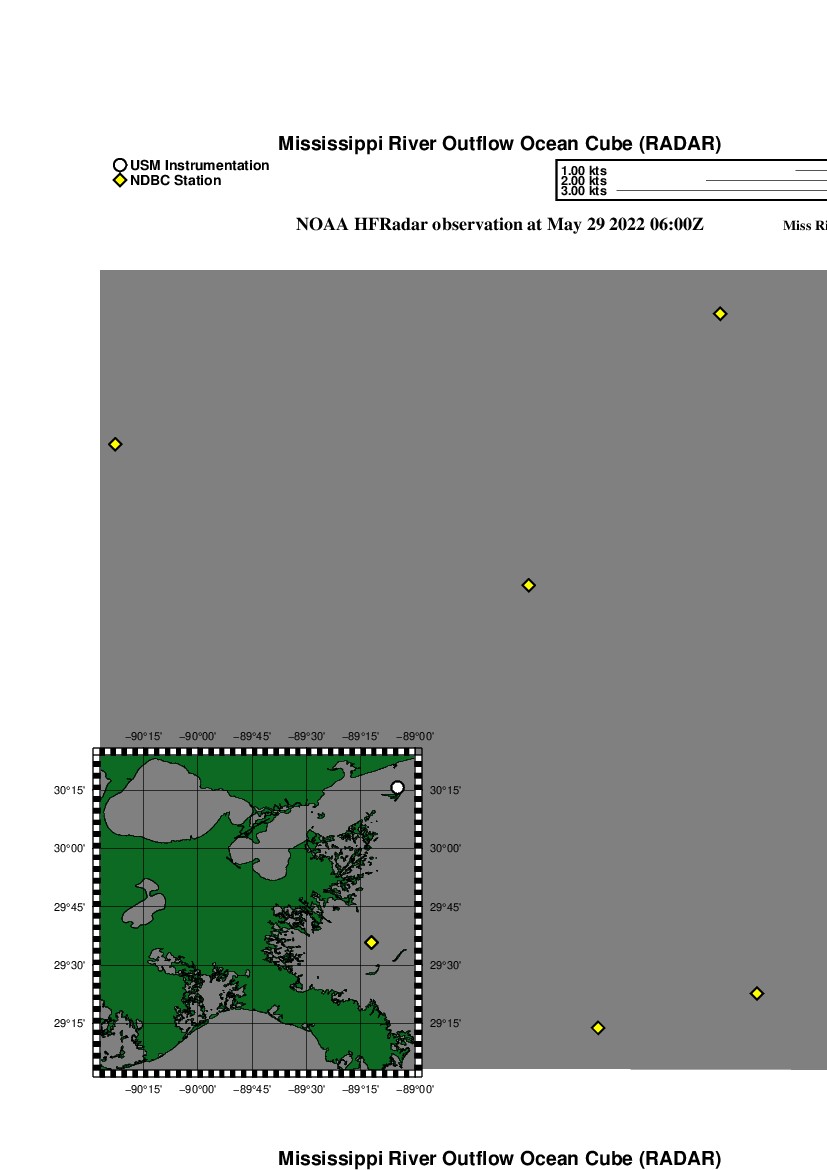827x1170 pixels.
Task: Select the lower-right NDBC diamond on main map
Action: pyautogui.click(x=757, y=993)
